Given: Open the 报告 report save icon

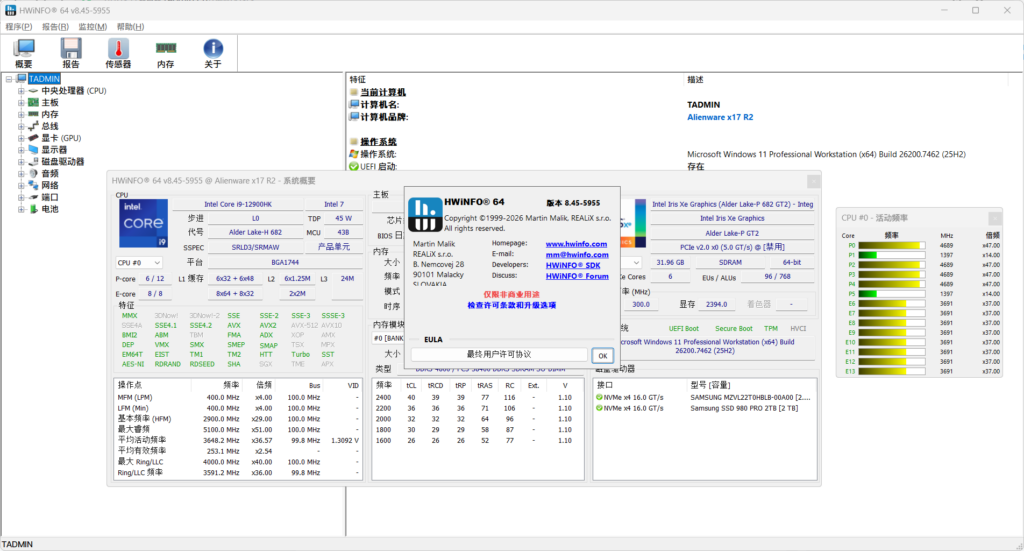Looking at the screenshot, I should coord(71,50).
